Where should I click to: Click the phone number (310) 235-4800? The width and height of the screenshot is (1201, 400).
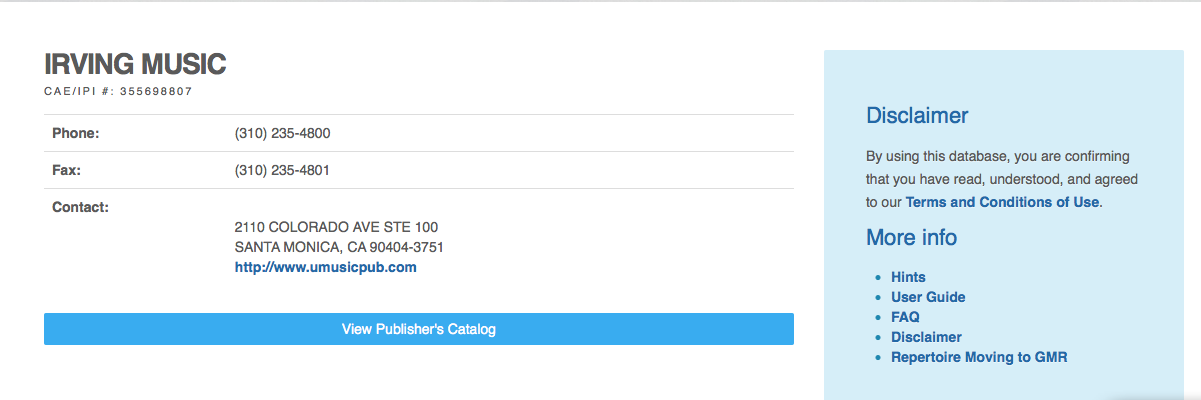282,133
